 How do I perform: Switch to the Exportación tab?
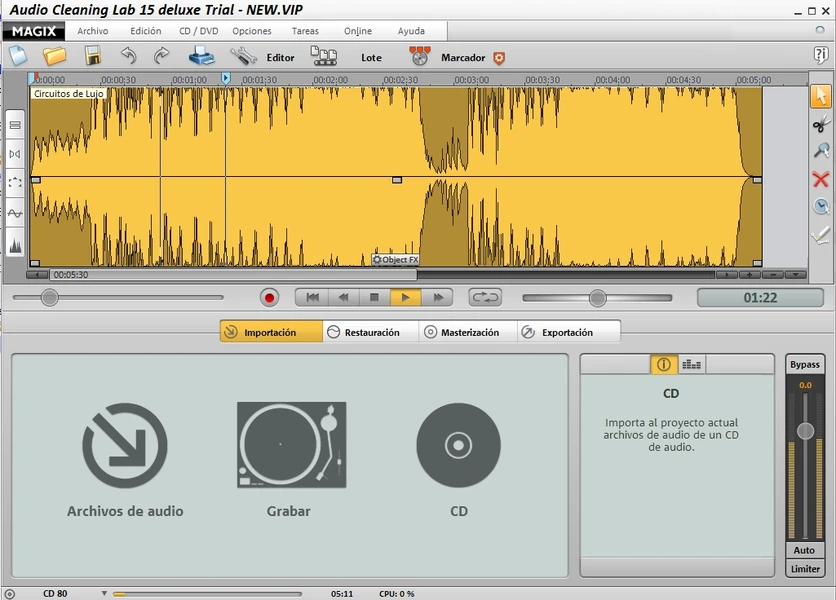tap(568, 332)
